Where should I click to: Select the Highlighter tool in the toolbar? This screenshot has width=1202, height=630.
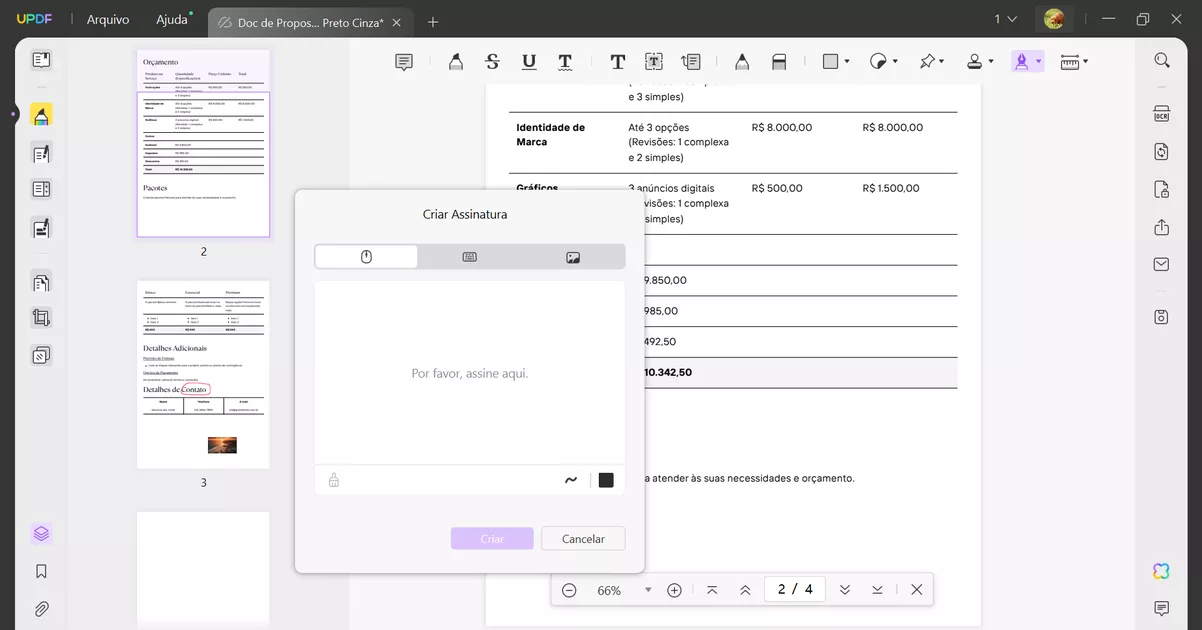(x=455, y=60)
